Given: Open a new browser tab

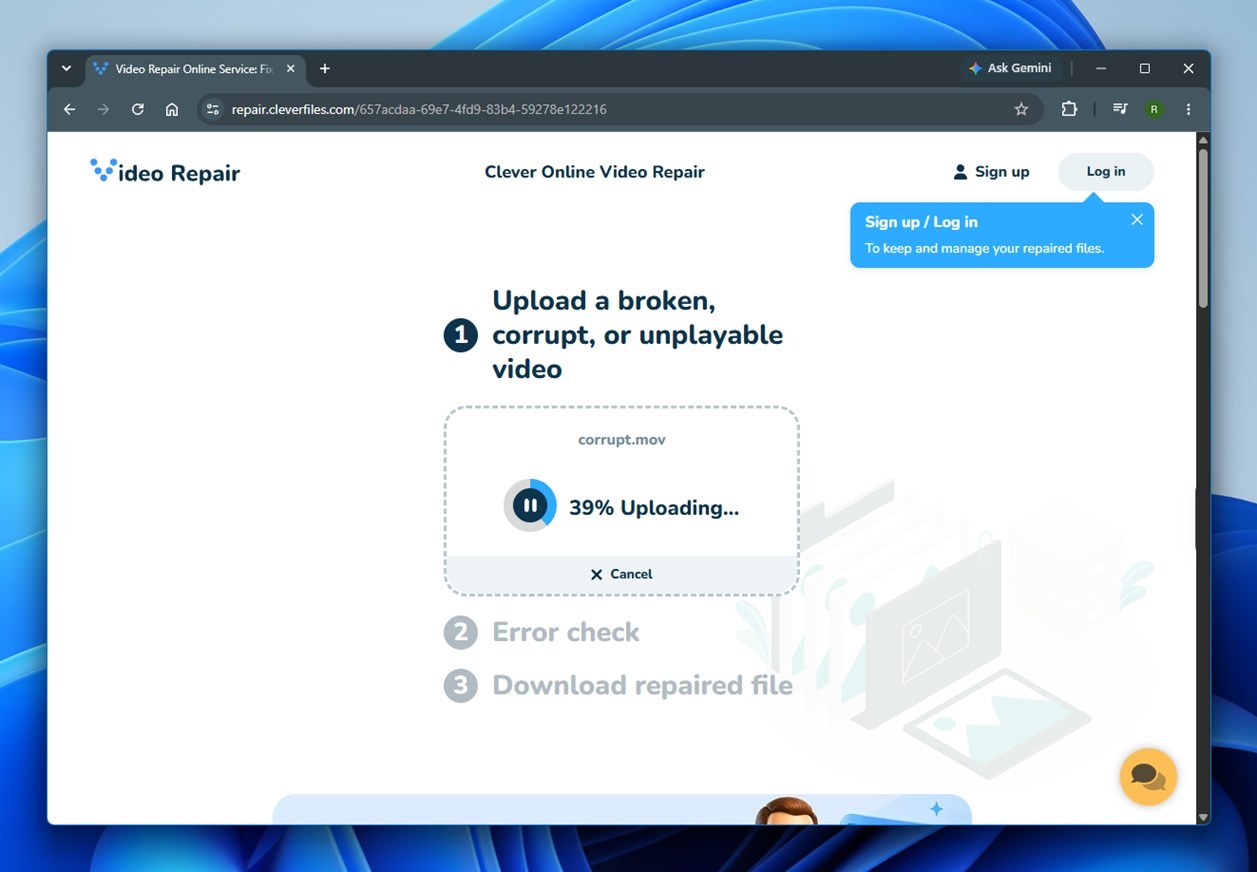Looking at the screenshot, I should [x=324, y=69].
